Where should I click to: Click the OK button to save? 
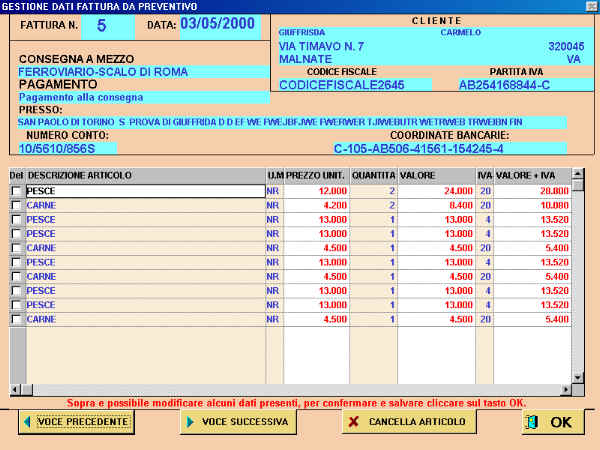553,422
